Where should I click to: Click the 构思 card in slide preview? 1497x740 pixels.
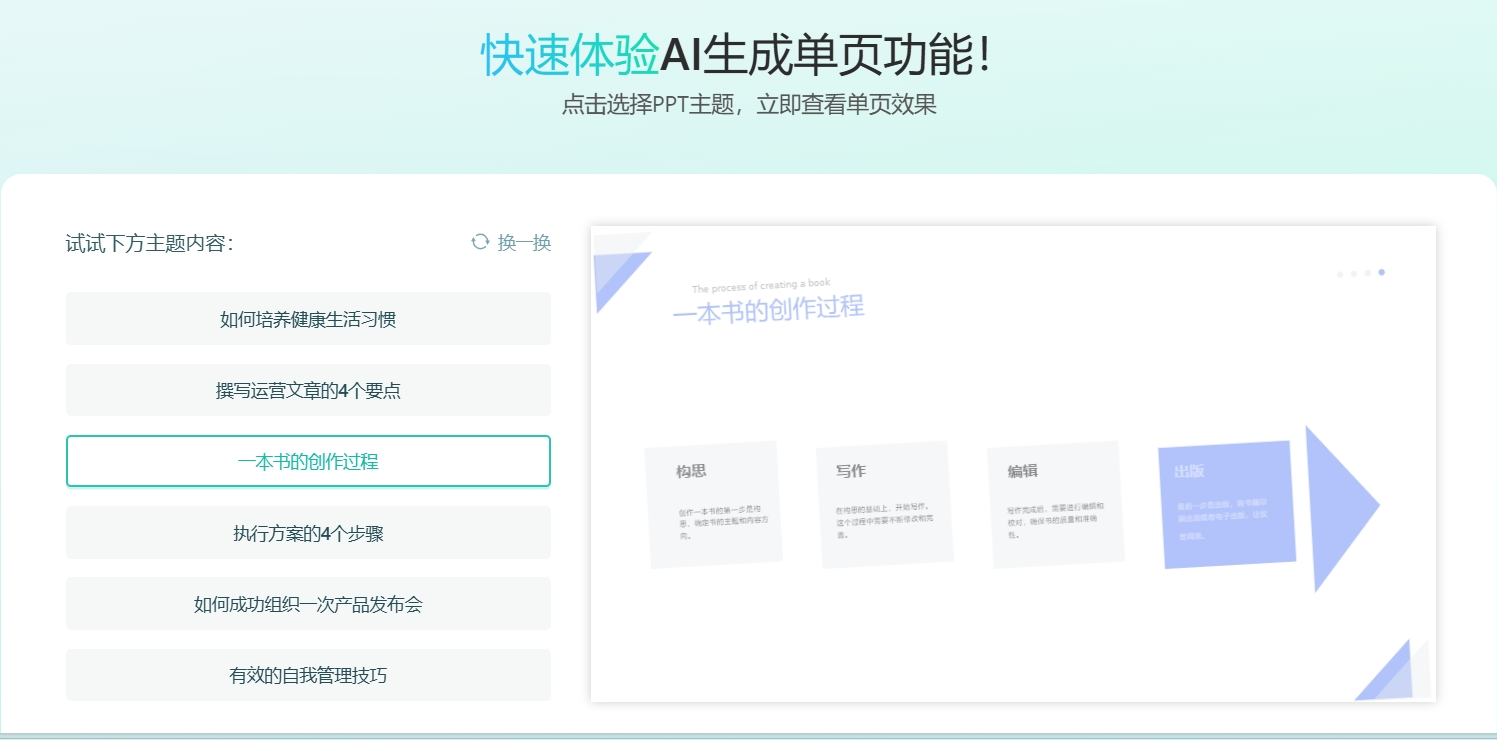713,505
